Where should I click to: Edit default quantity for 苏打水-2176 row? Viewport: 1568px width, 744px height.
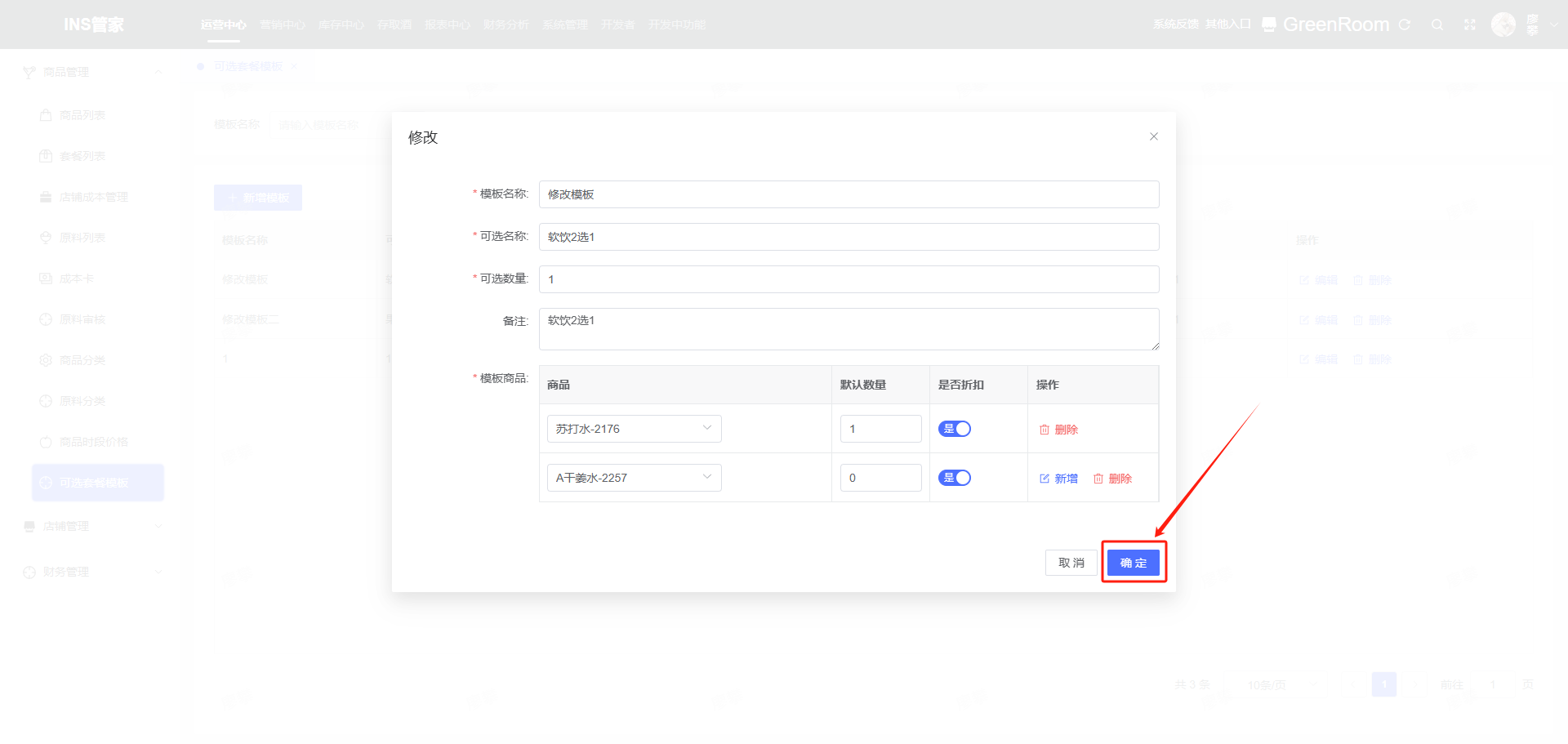881,429
